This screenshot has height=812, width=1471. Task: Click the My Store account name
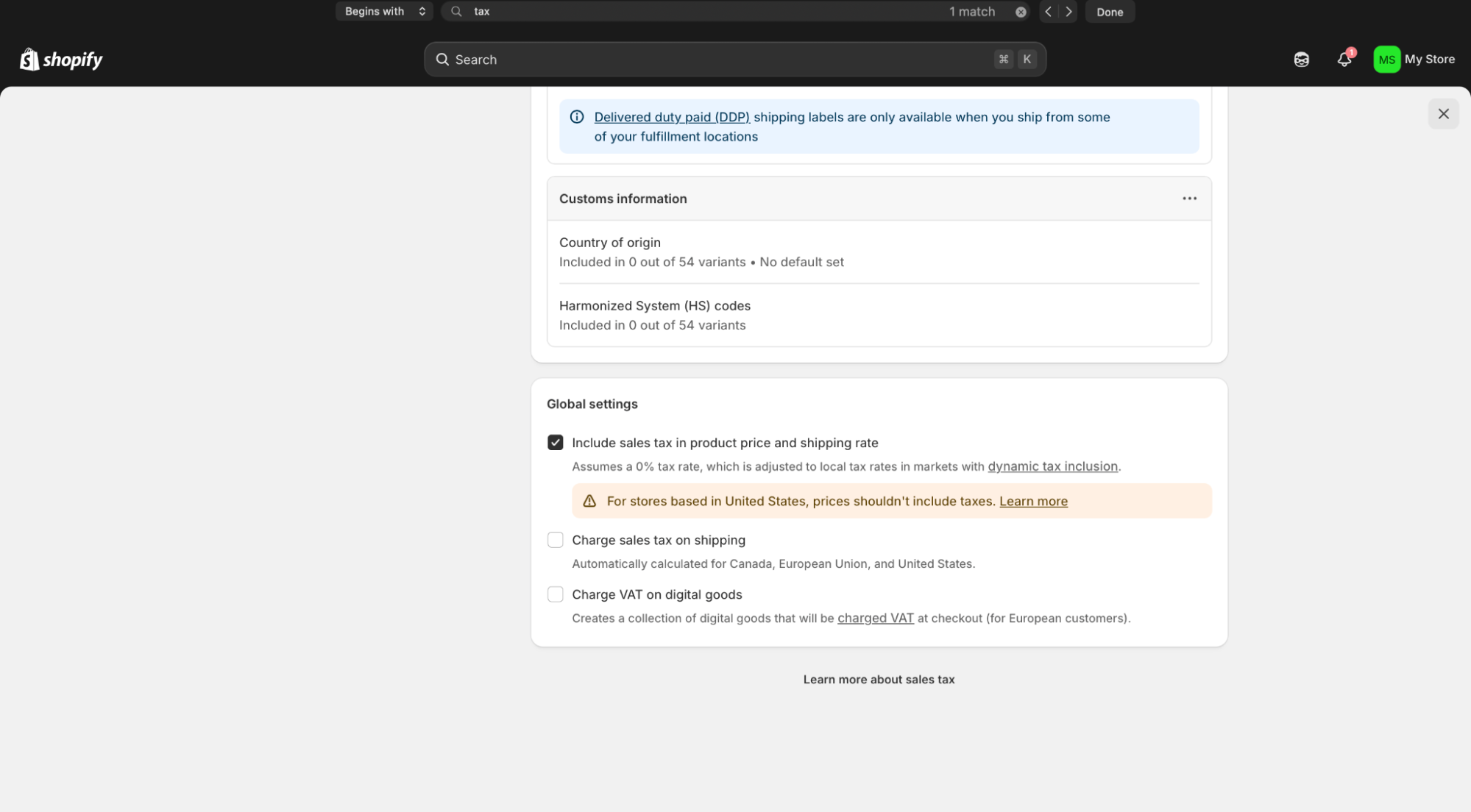[x=1429, y=60]
